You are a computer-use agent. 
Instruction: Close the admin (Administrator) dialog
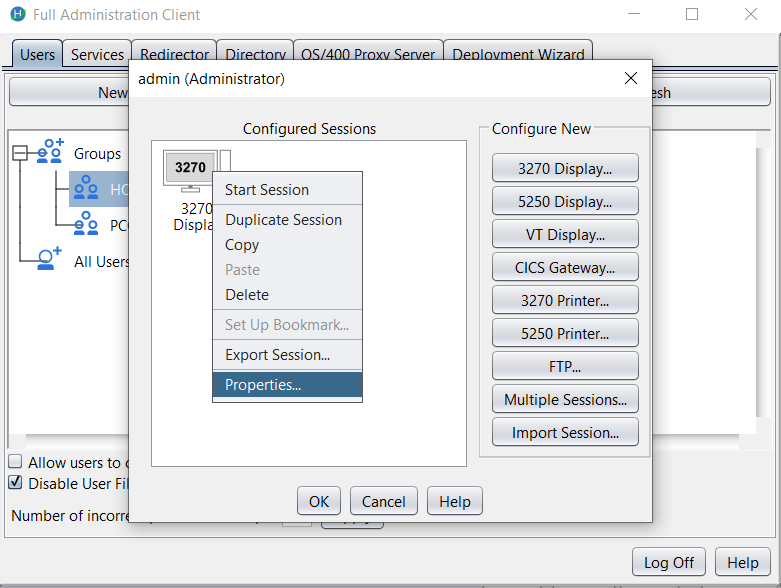(630, 79)
